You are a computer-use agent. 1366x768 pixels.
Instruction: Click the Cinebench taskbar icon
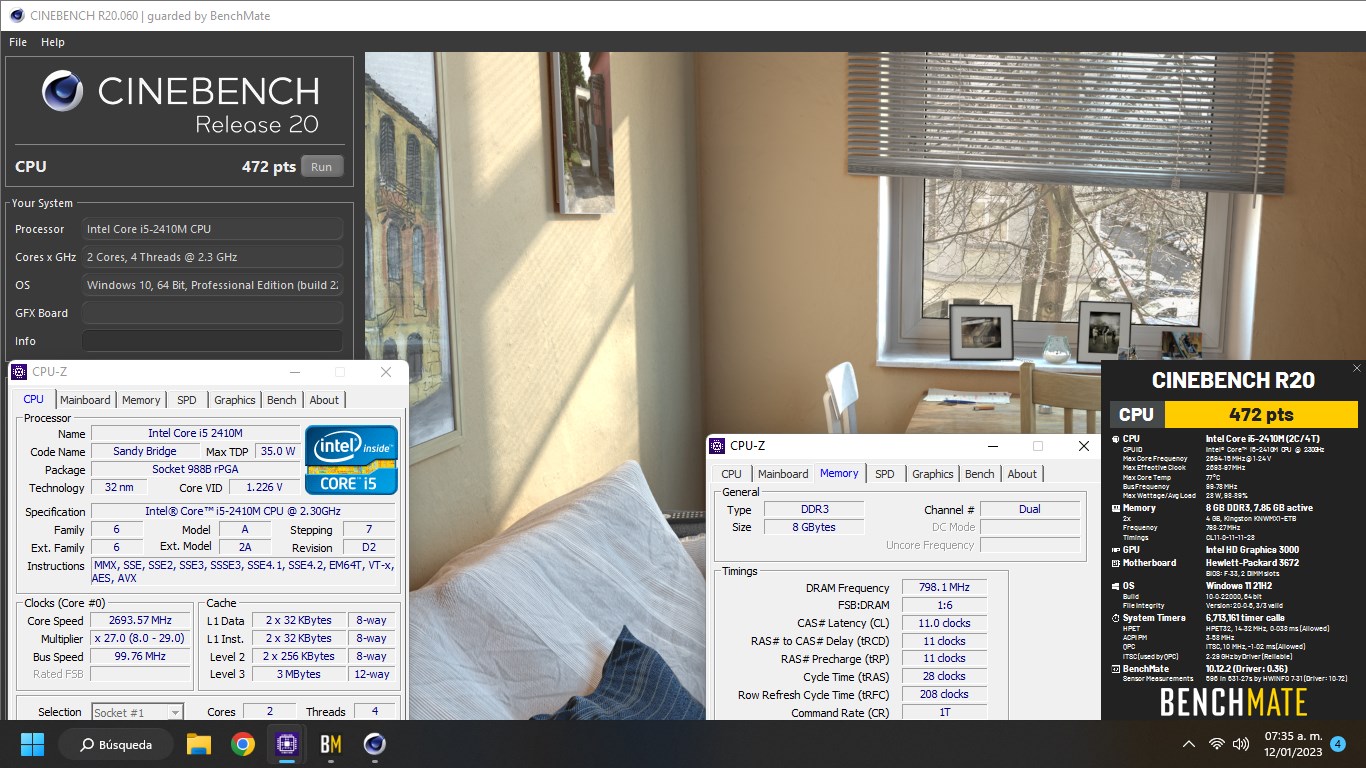[375, 744]
